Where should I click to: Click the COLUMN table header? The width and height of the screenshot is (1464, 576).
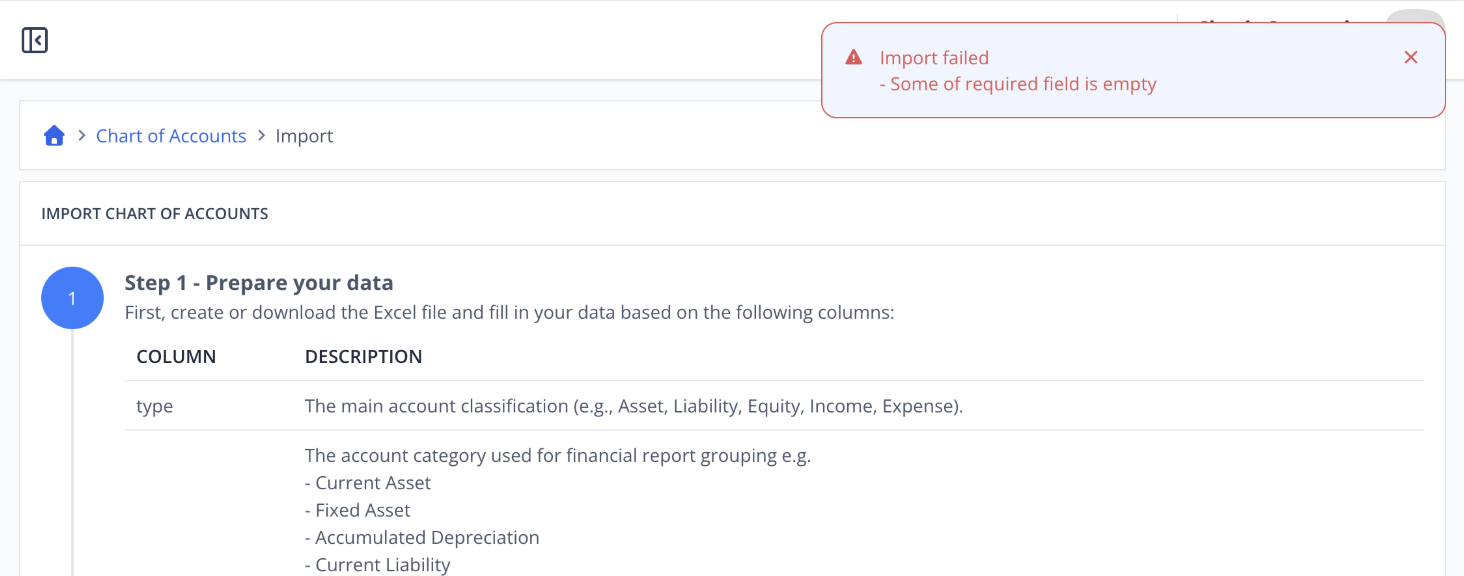(176, 356)
